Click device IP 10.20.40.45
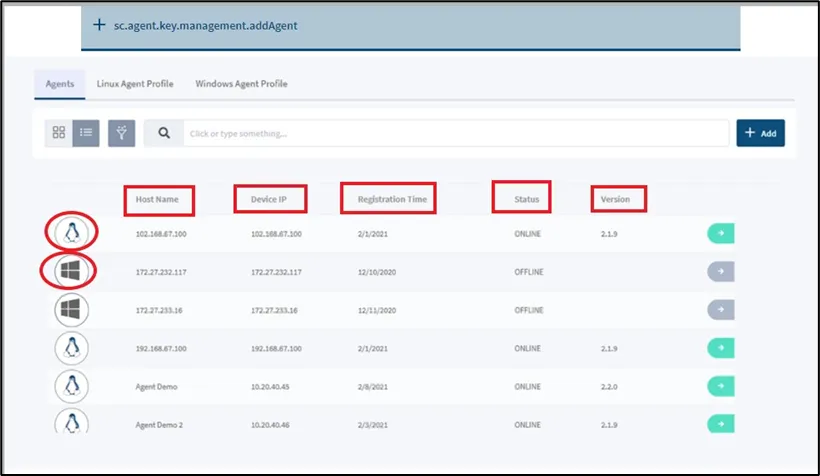The height and width of the screenshot is (476, 820). click(270, 387)
